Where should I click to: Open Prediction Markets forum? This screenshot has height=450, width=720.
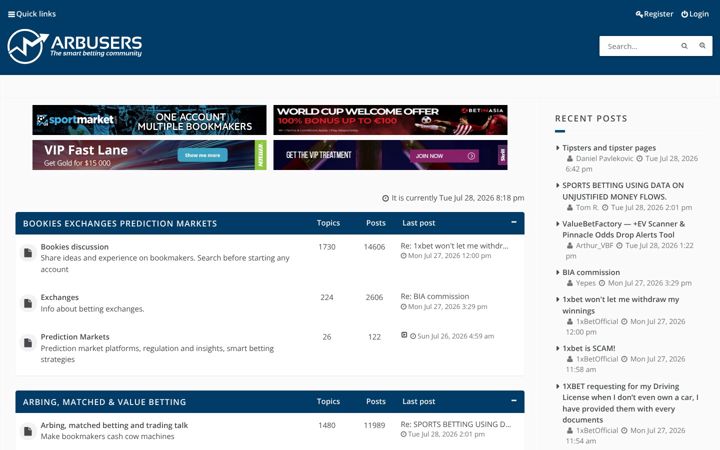point(75,337)
